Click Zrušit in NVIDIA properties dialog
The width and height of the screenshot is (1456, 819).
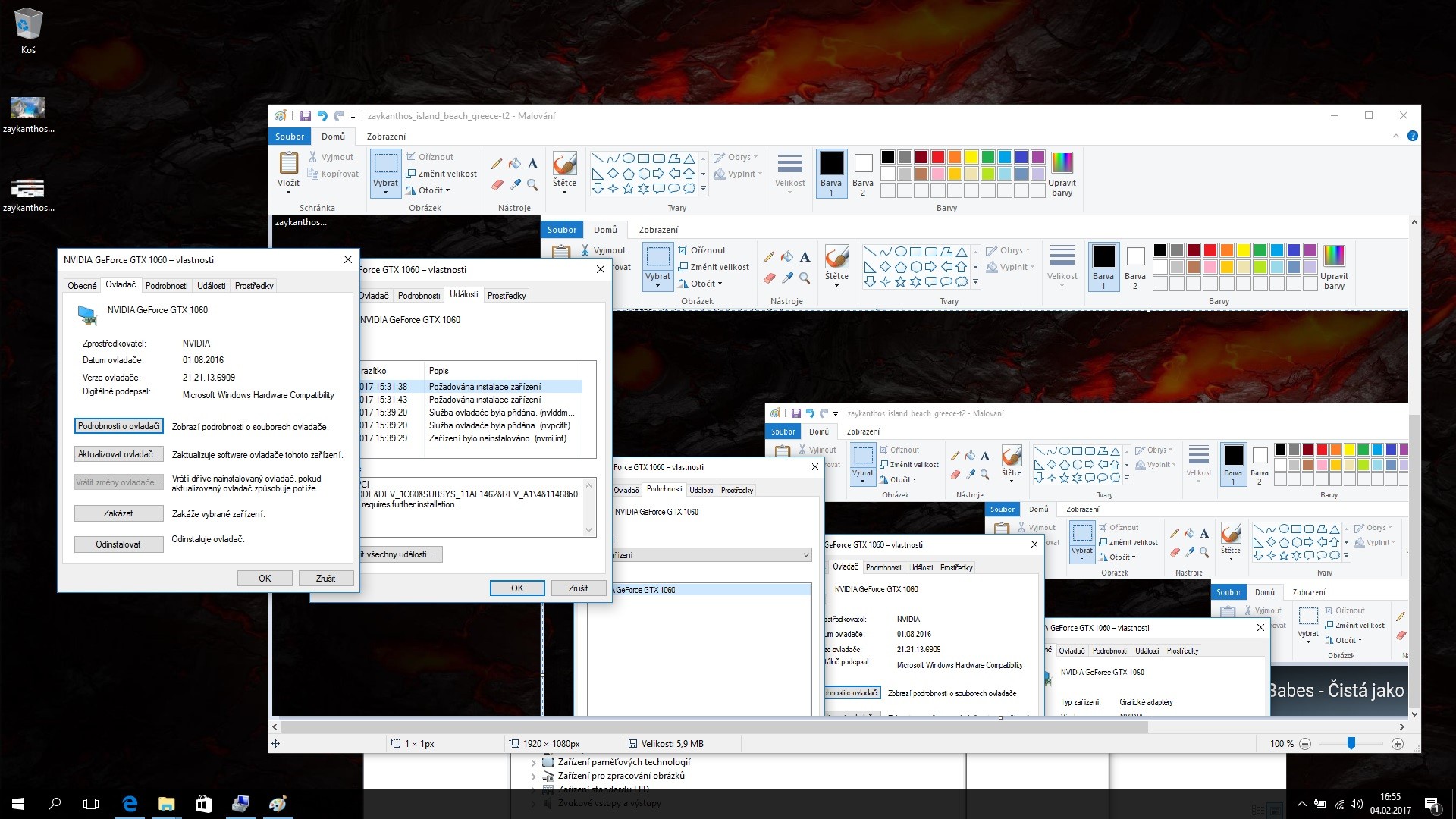click(326, 578)
